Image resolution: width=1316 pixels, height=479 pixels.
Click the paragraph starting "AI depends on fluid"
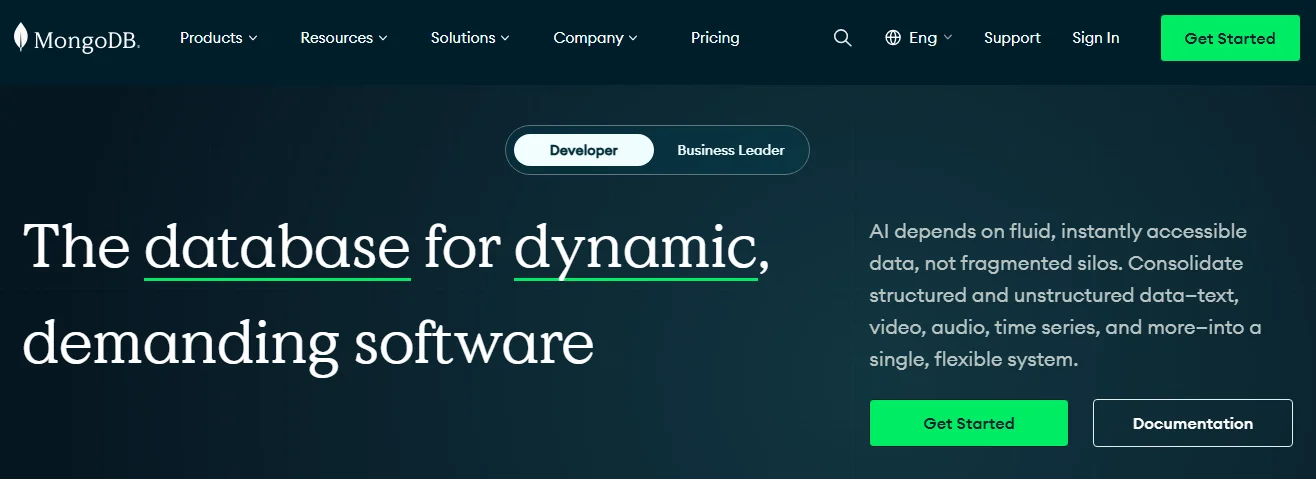[x=1067, y=295]
